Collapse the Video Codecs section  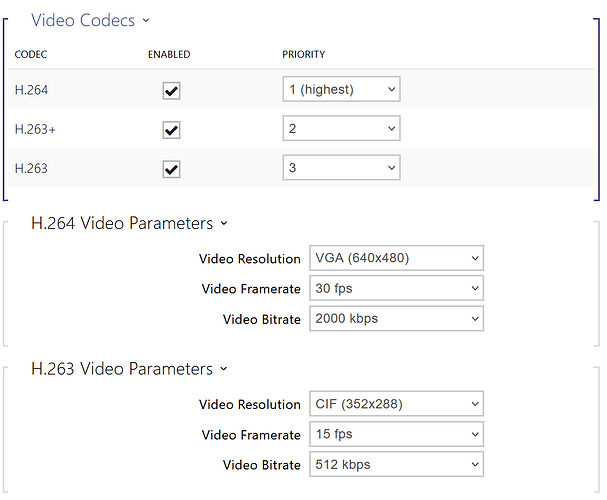pos(91,20)
